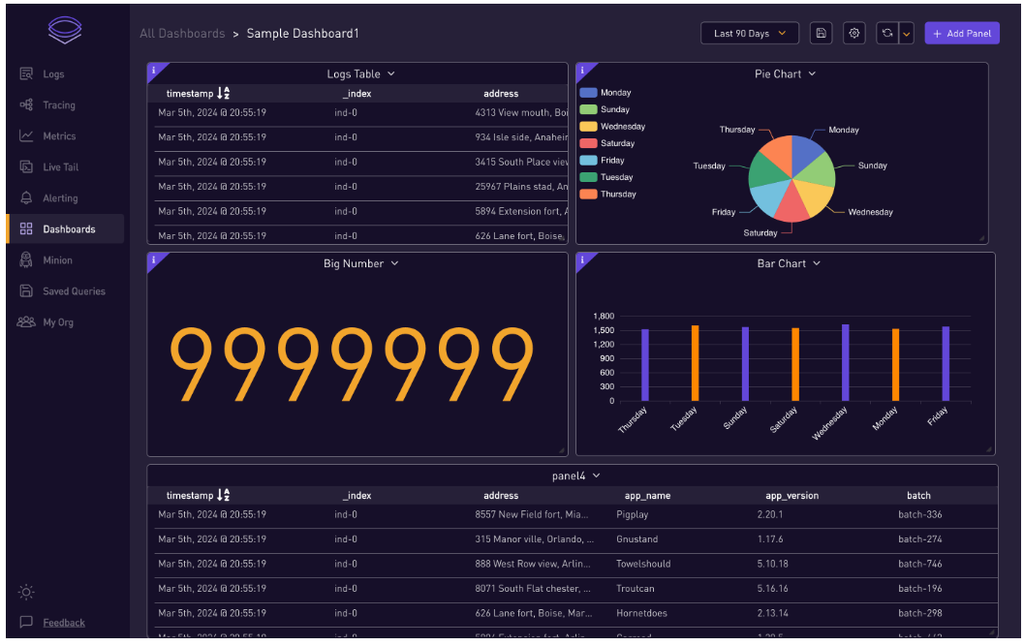This screenshot has width=1024, height=641.
Task: Click app_name column header in panel4
Action: click(647, 495)
